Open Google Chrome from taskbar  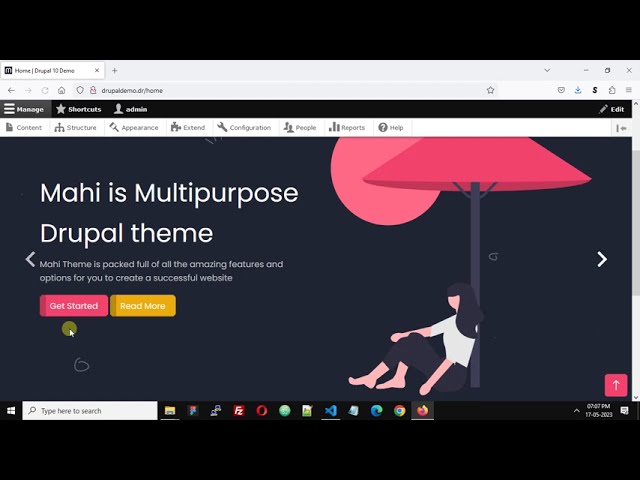coord(400,411)
